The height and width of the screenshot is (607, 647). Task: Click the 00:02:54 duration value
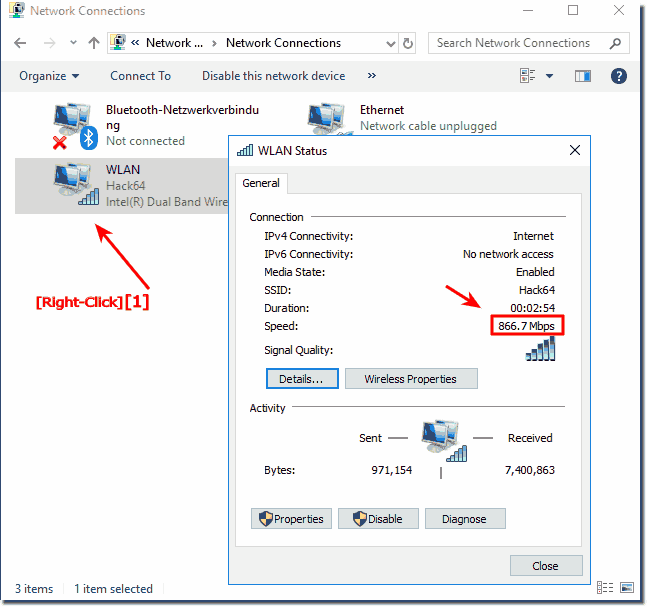click(532, 308)
